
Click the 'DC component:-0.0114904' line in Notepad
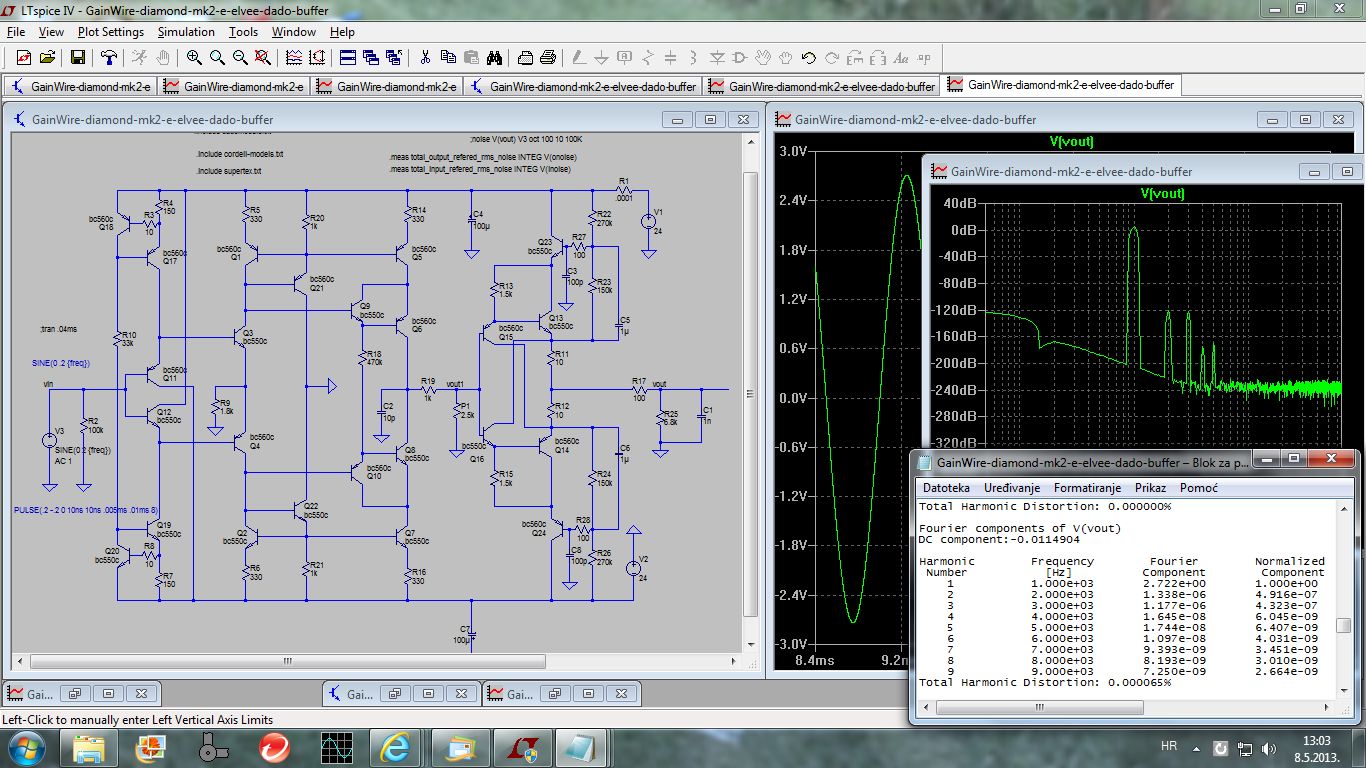tap(999, 539)
